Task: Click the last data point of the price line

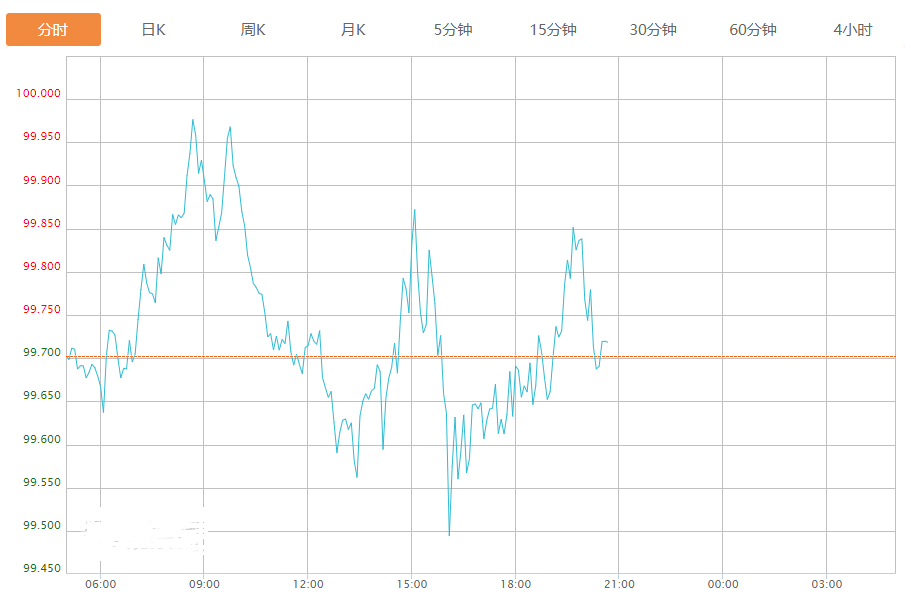Action: [607, 342]
